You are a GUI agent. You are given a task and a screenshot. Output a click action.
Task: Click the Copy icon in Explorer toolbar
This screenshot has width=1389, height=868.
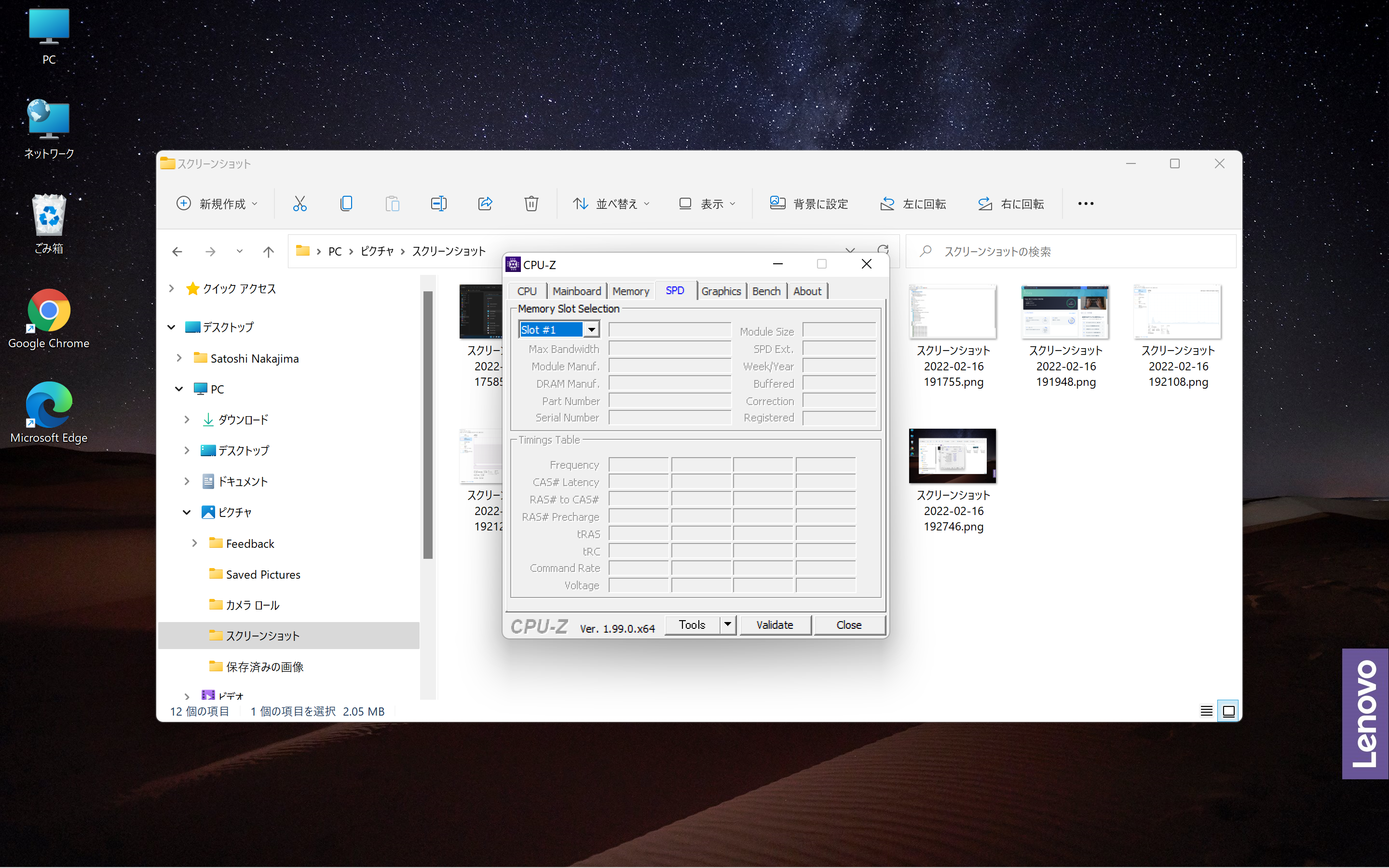click(x=346, y=203)
